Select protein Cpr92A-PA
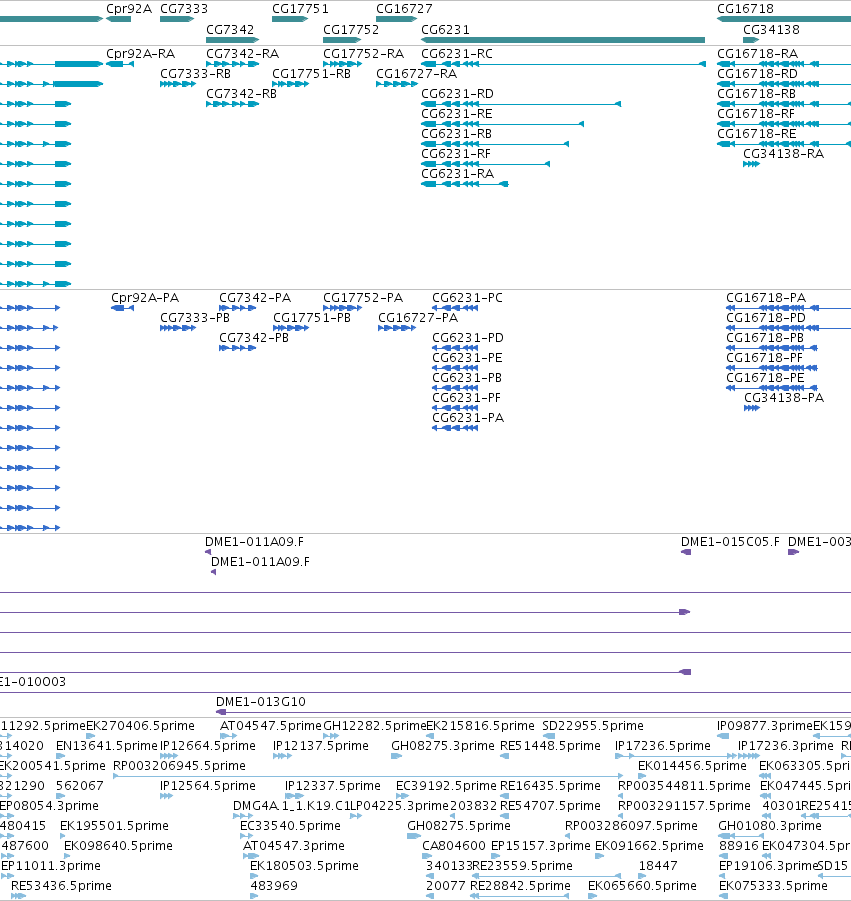The height and width of the screenshot is (901, 851). pyautogui.click(x=145, y=298)
